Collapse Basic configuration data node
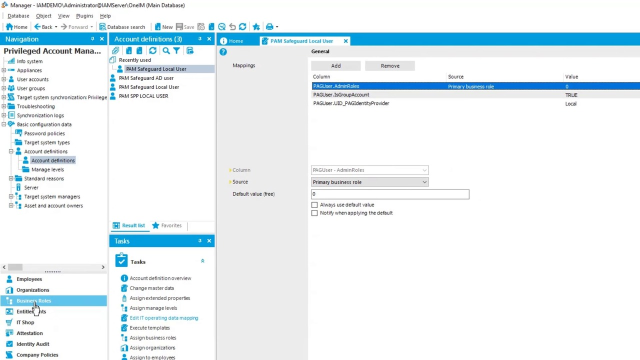The height and width of the screenshot is (360, 640). pos(4,124)
